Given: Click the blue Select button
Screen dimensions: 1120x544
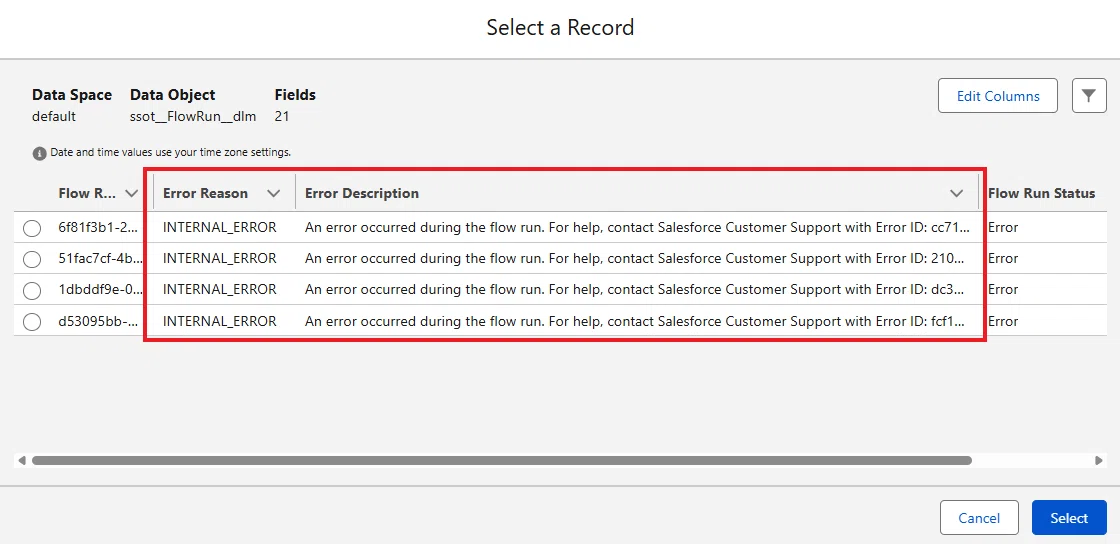Looking at the screenshot, I should tap(1069, 518).
